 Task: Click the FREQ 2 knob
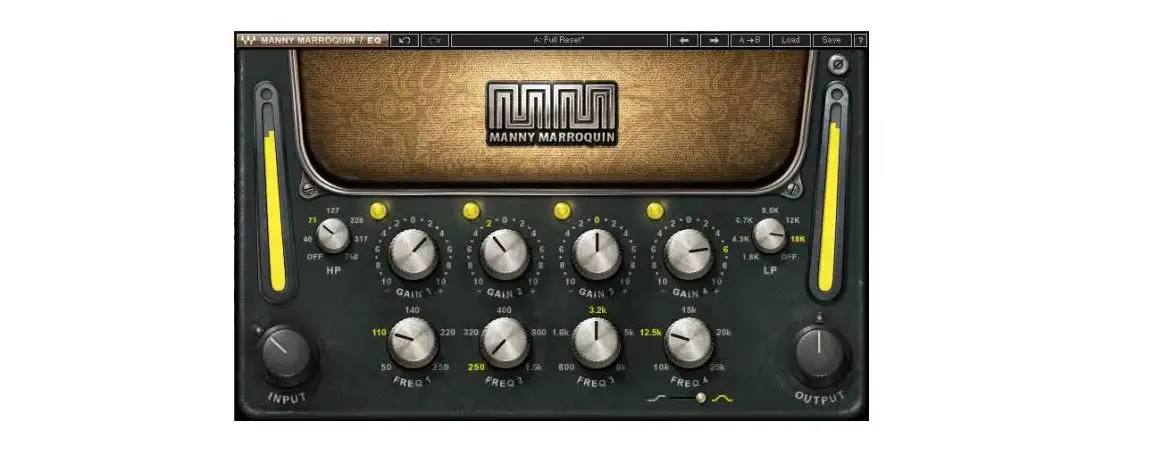point(505,343)
